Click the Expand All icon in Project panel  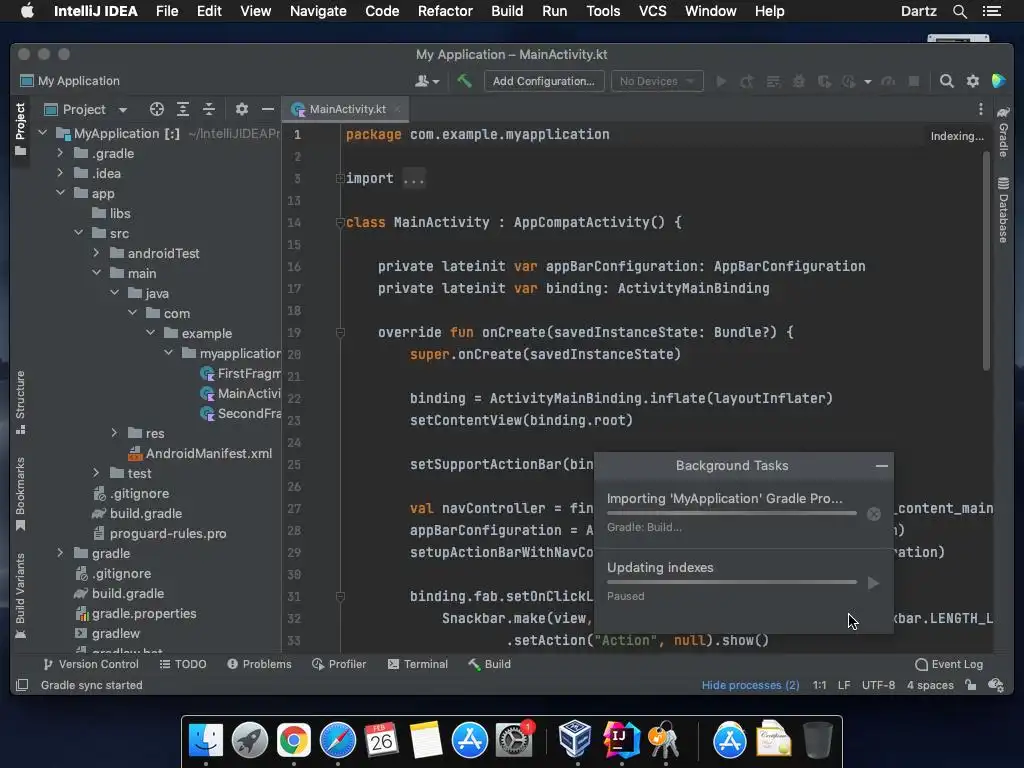click(x=183, y=109)
